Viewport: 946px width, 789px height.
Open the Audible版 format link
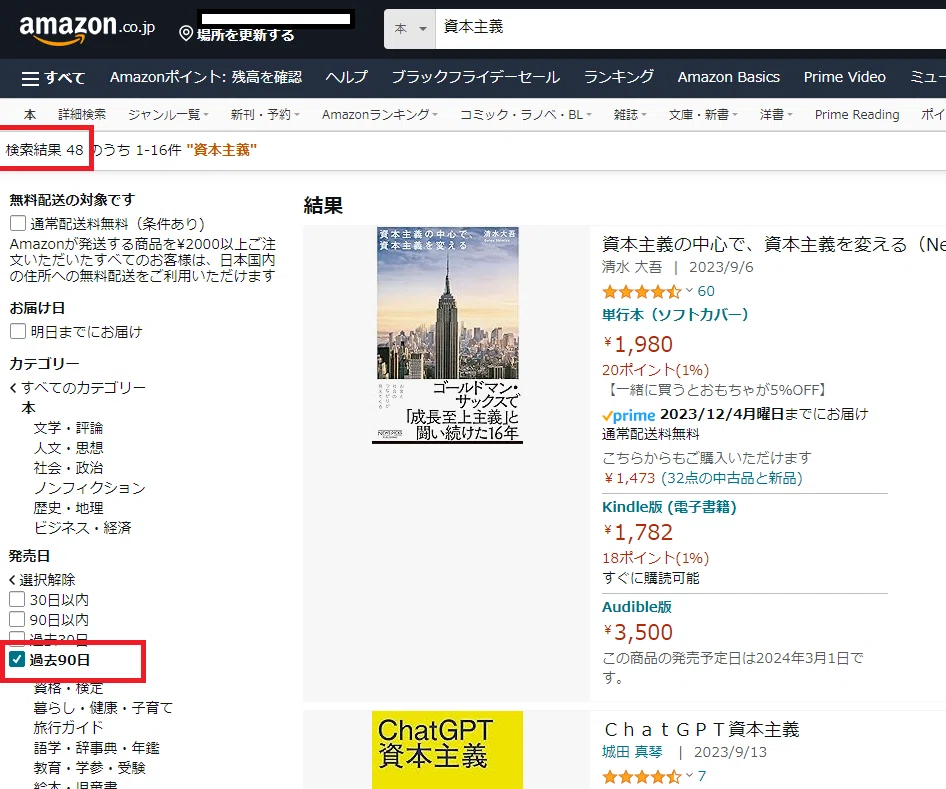coord(636,607)
